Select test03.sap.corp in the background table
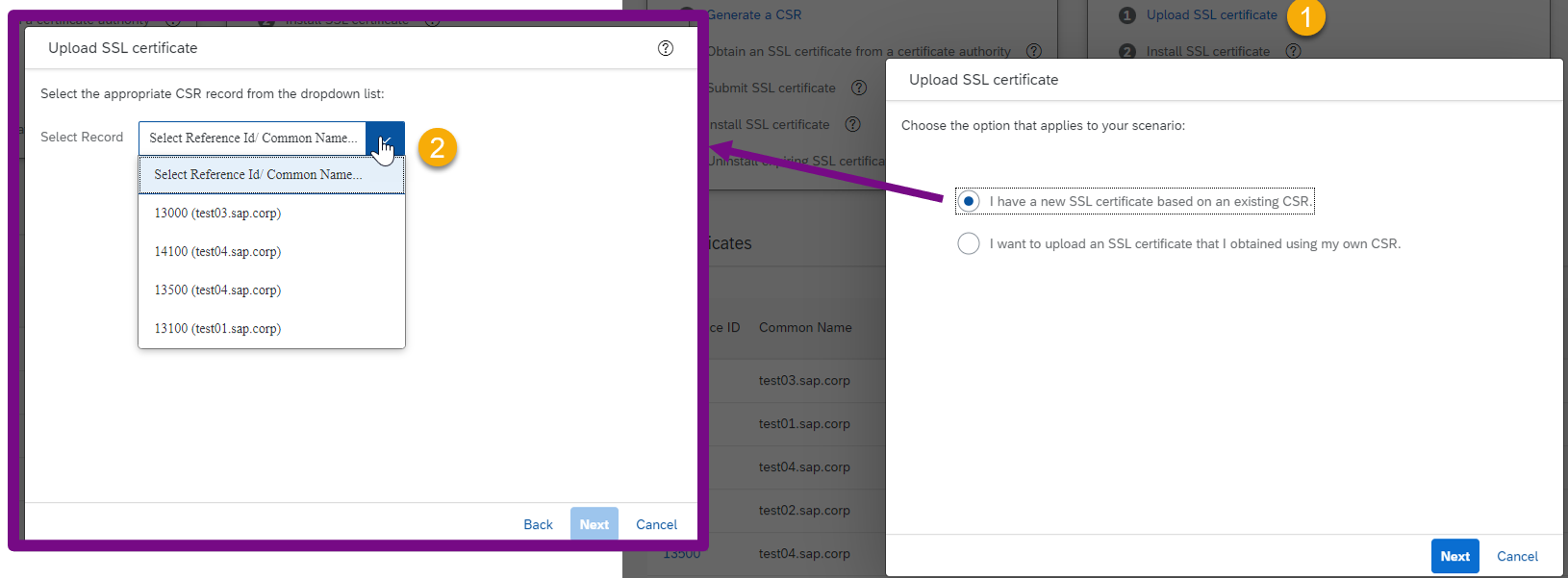 (x=804, y=381)
